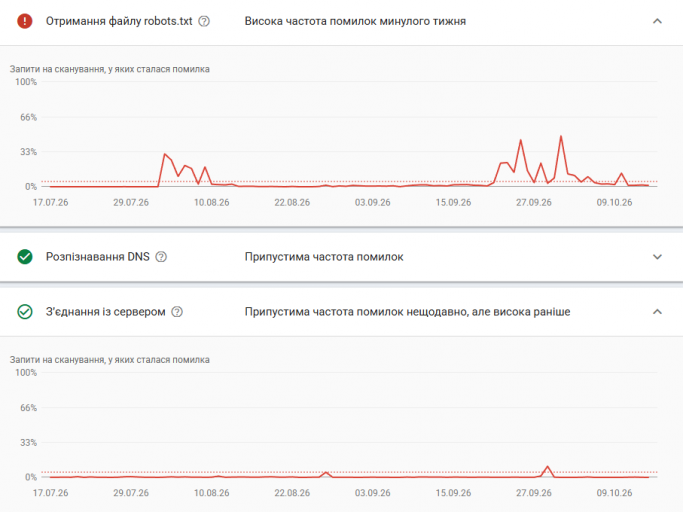This screenshot has height=512, width=683.
Task: Click 09.10.26 date label on robots.txt chart
Action: [x=614, y=202]
